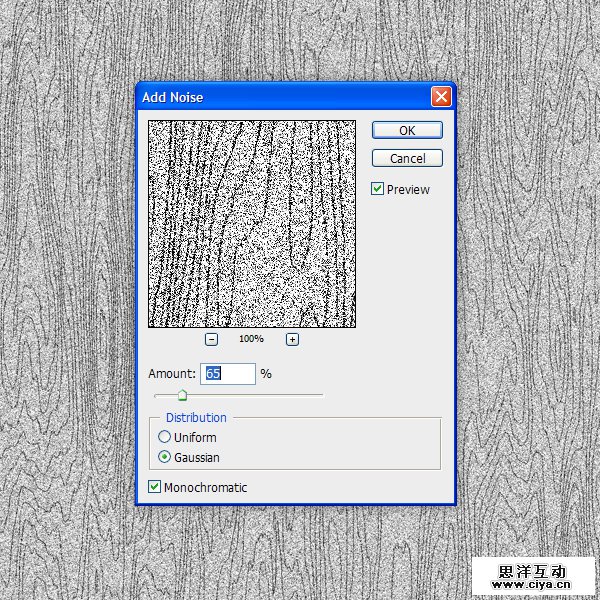Click the wood texture canvas outside dialog
The image size is (600, 600).
click(60, 300)
